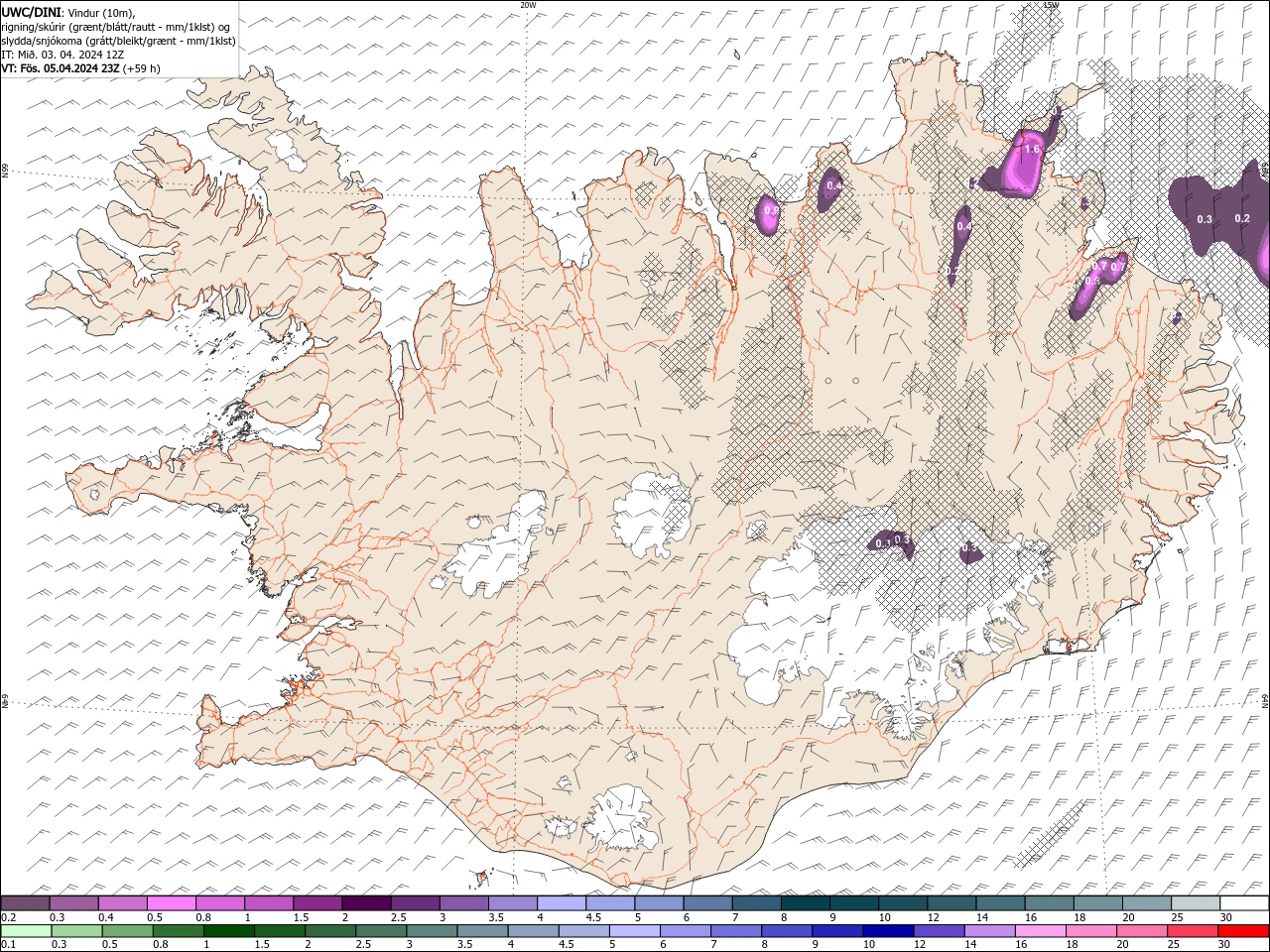Click the rain scale's '0.8' value label
1270x952 pixels.
160,944
